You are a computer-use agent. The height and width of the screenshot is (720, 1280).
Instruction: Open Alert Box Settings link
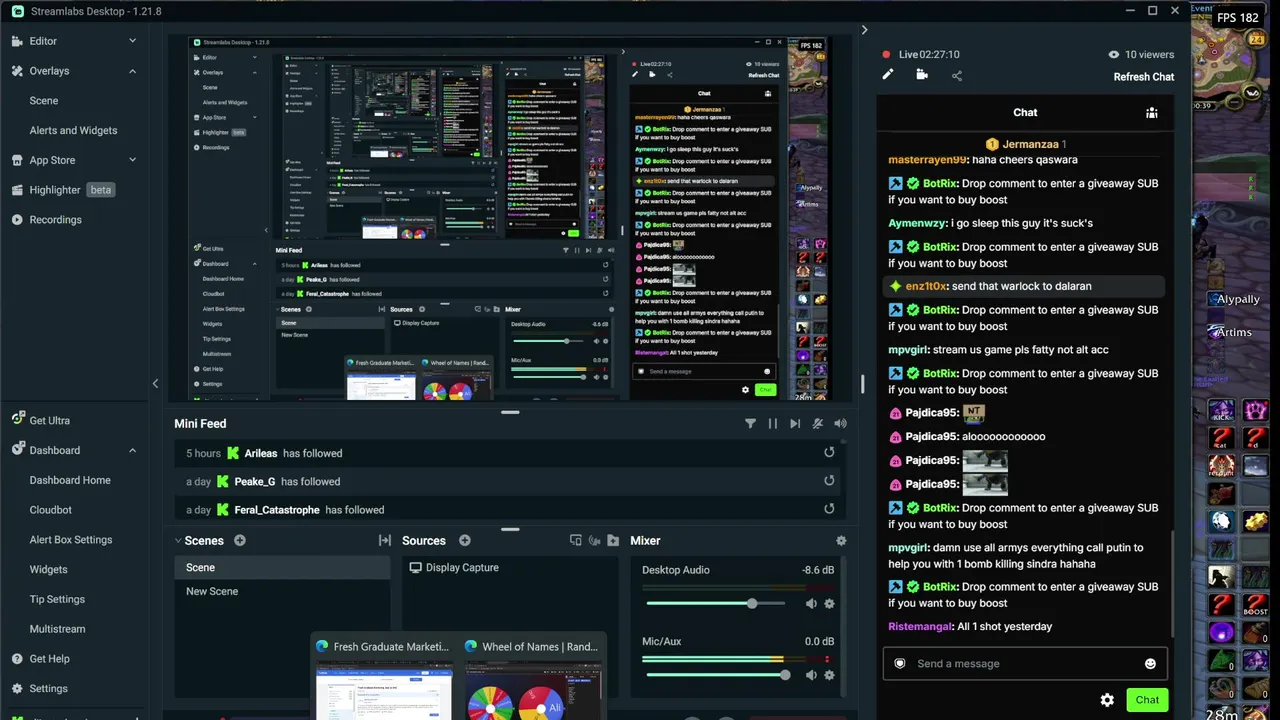[x=70, y=540]
